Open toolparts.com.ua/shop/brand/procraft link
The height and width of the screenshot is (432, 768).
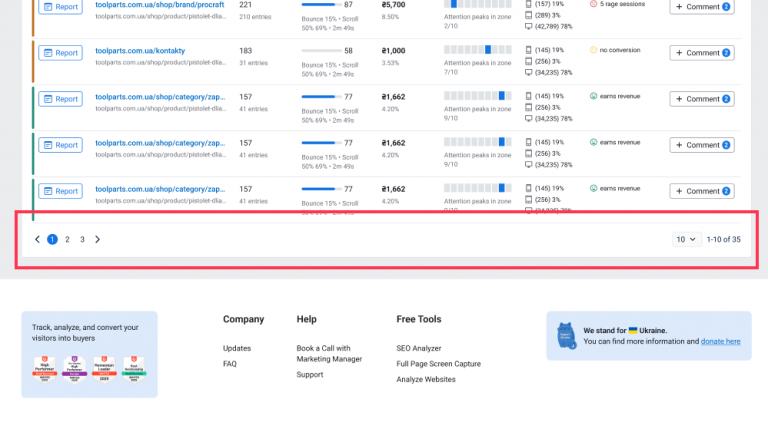(160, 4)
